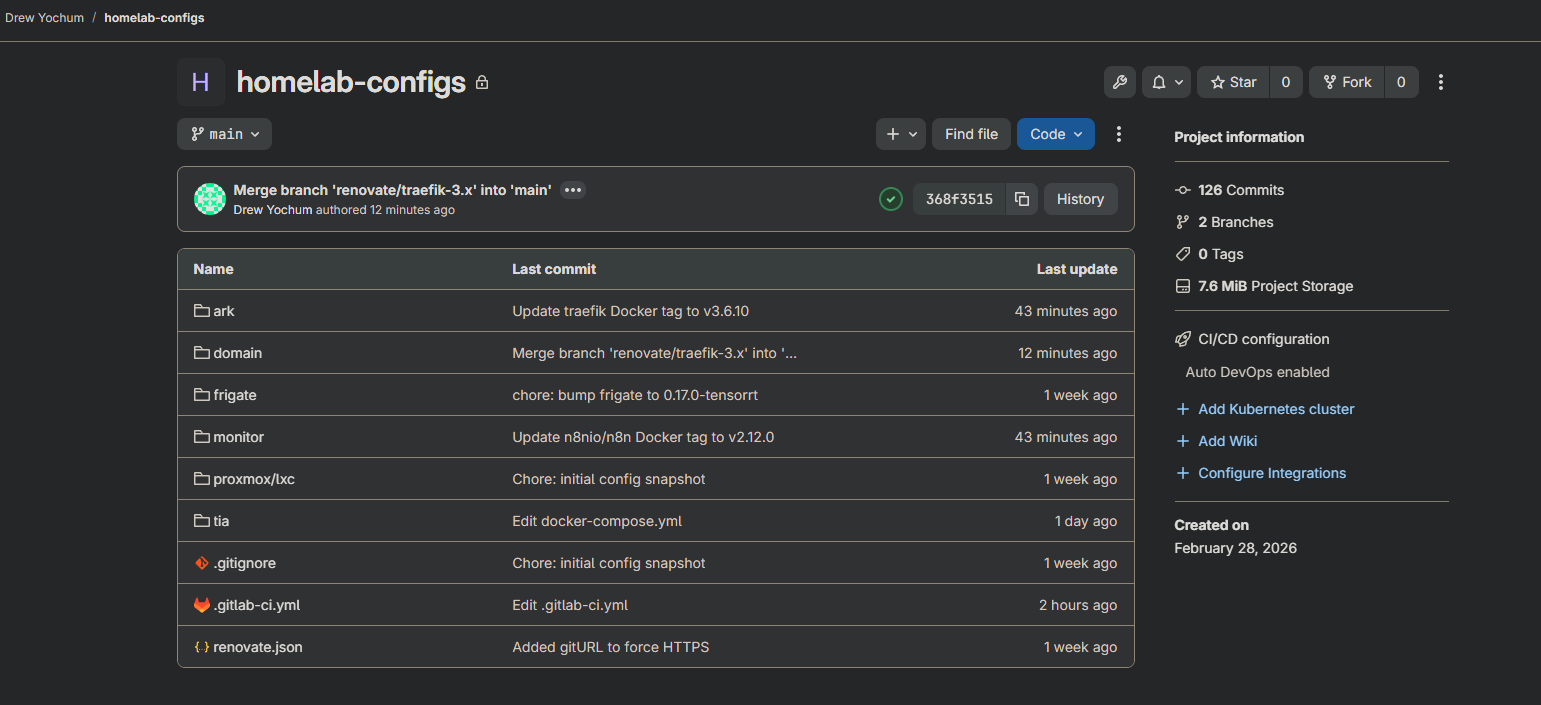Open the notification bell dropdown
This screenshot has height=705, width=1541.
pos(1166,82)
